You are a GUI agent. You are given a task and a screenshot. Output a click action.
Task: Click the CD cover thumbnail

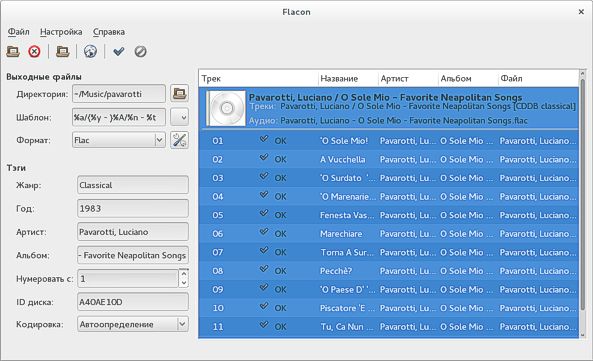click(227, 108)
